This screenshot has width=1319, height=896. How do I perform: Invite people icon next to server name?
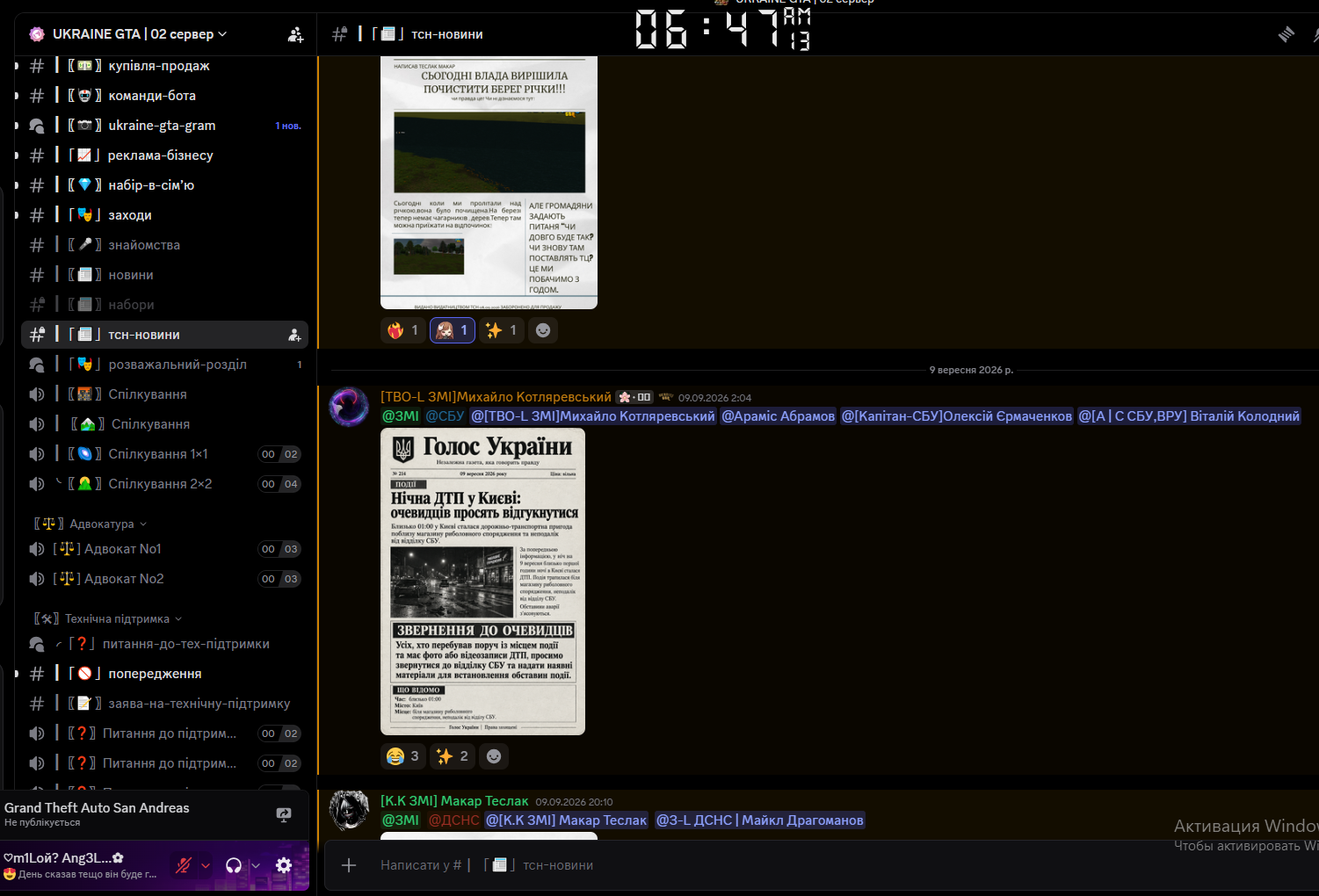pyautogui.click(x=295, y=34)
